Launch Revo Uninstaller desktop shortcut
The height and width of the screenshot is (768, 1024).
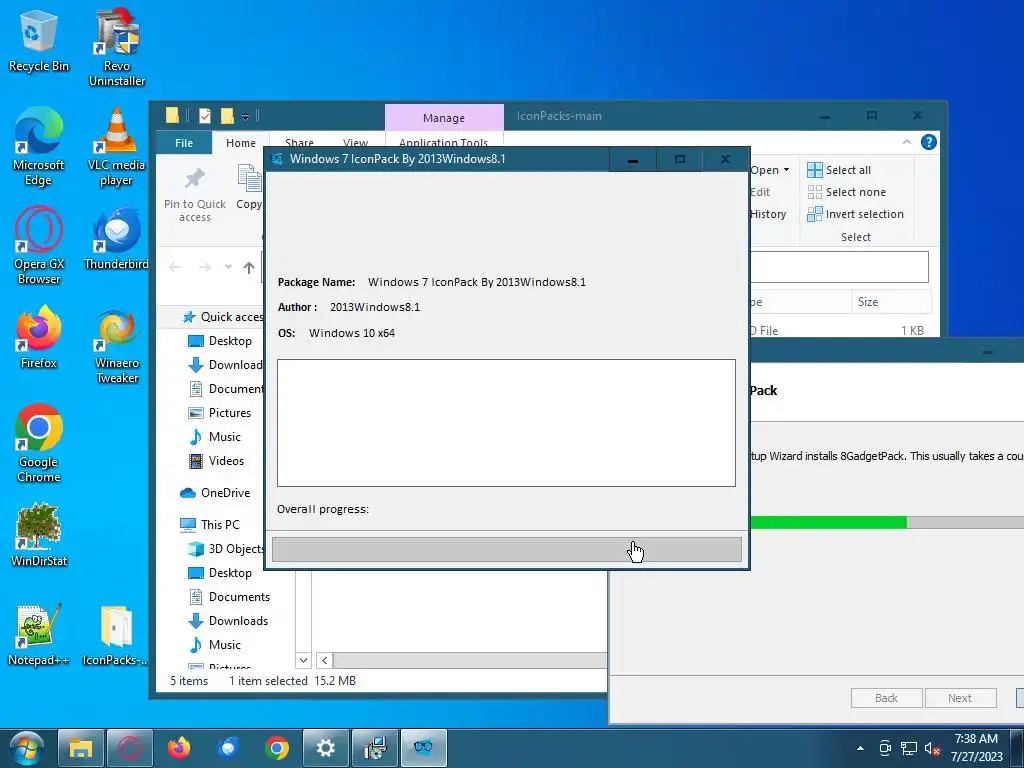117,47
